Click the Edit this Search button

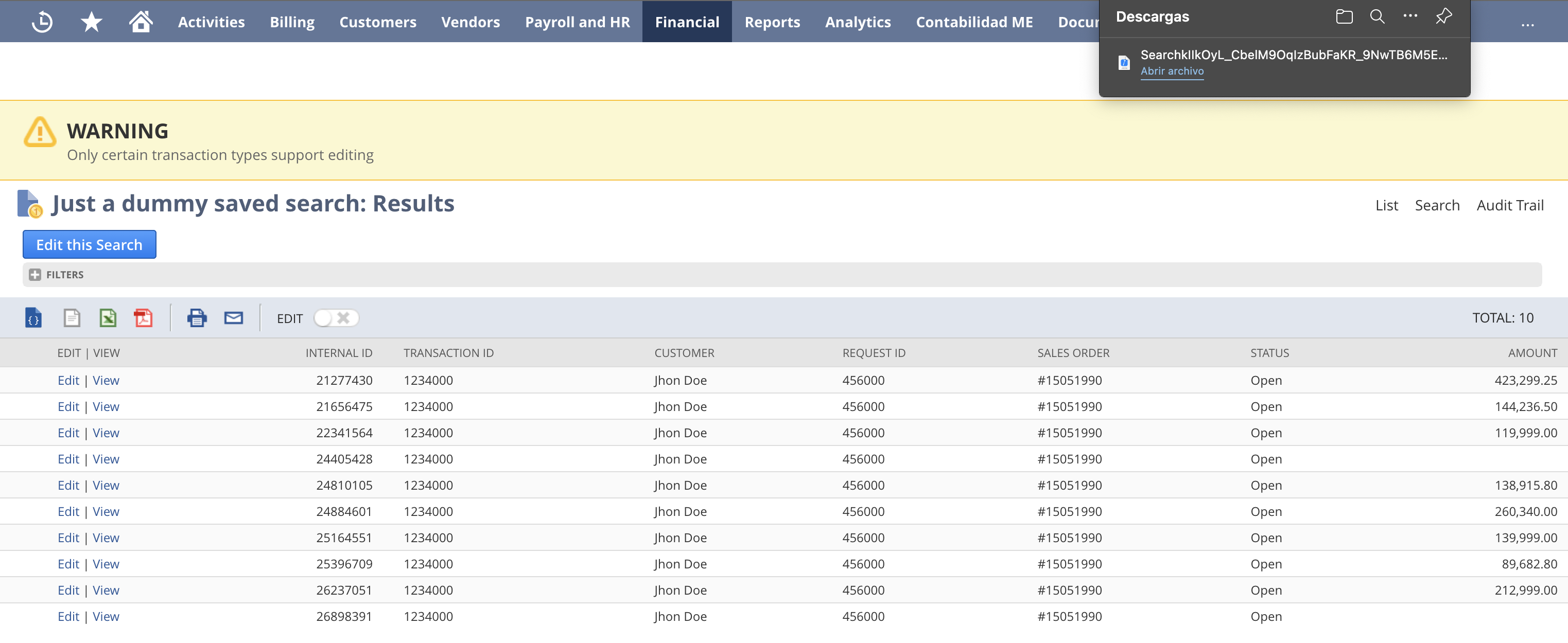[89, 244]
